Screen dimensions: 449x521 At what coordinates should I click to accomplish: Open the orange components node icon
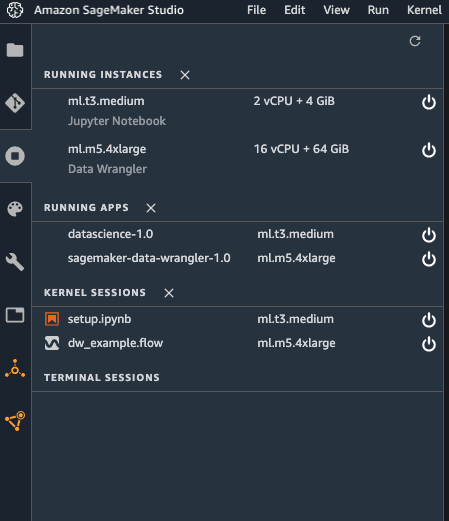(x=15, y=369)
